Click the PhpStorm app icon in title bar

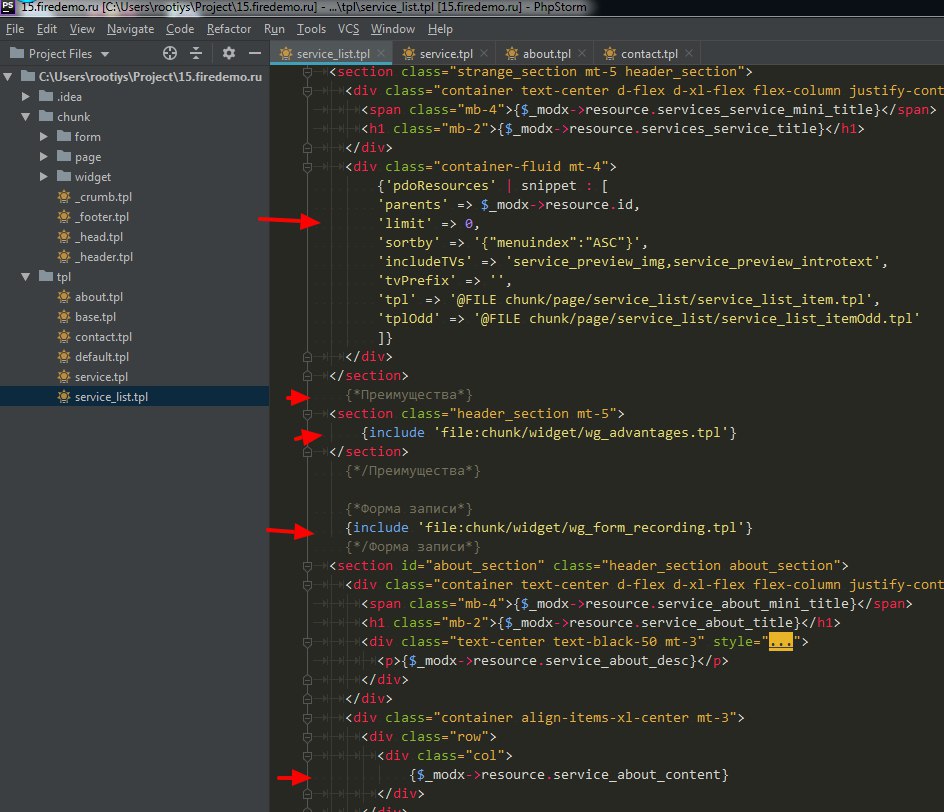[8, 7]
